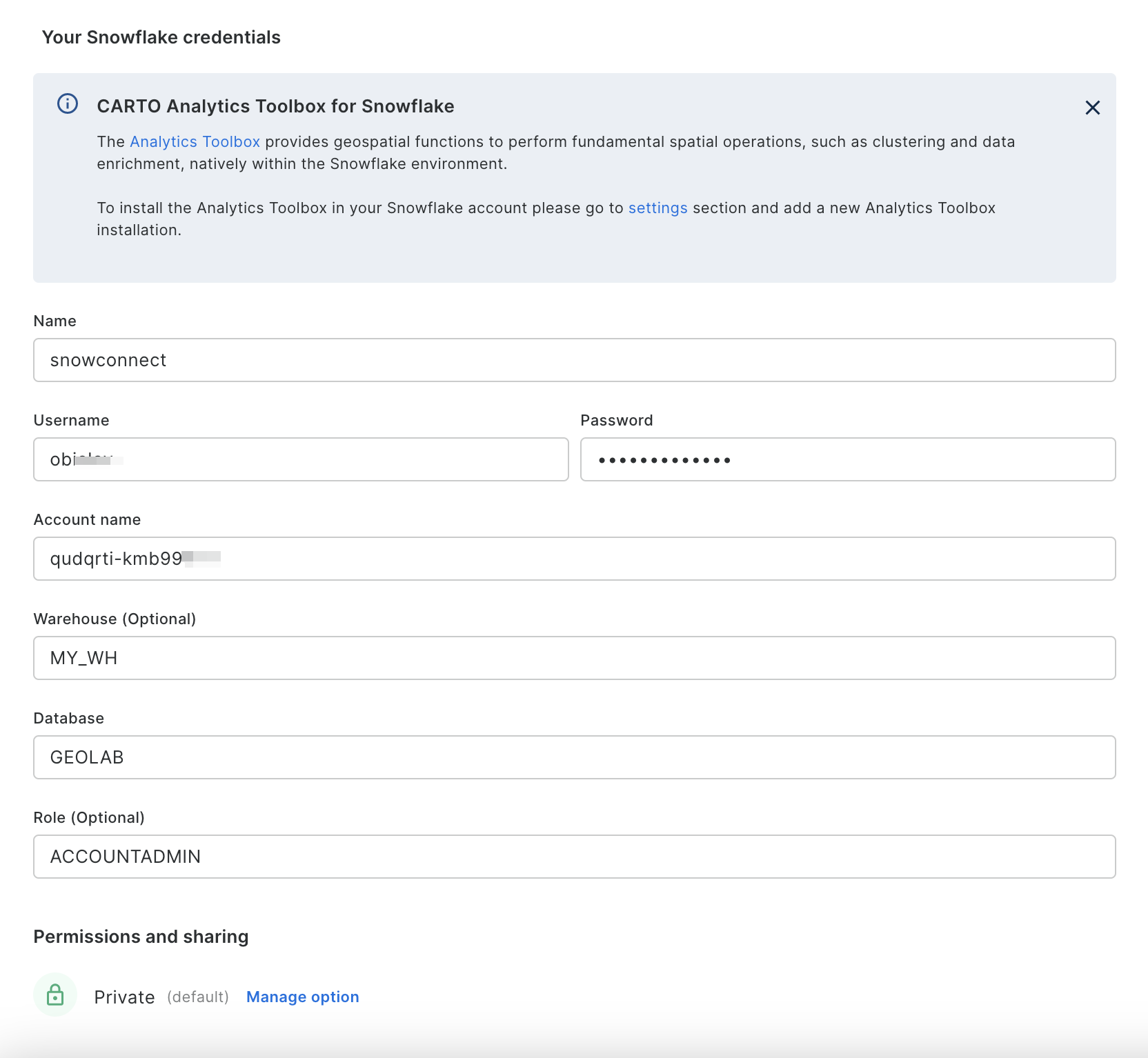
Task: Focus the Database field with GEOLAB
Action: [574, 757]
